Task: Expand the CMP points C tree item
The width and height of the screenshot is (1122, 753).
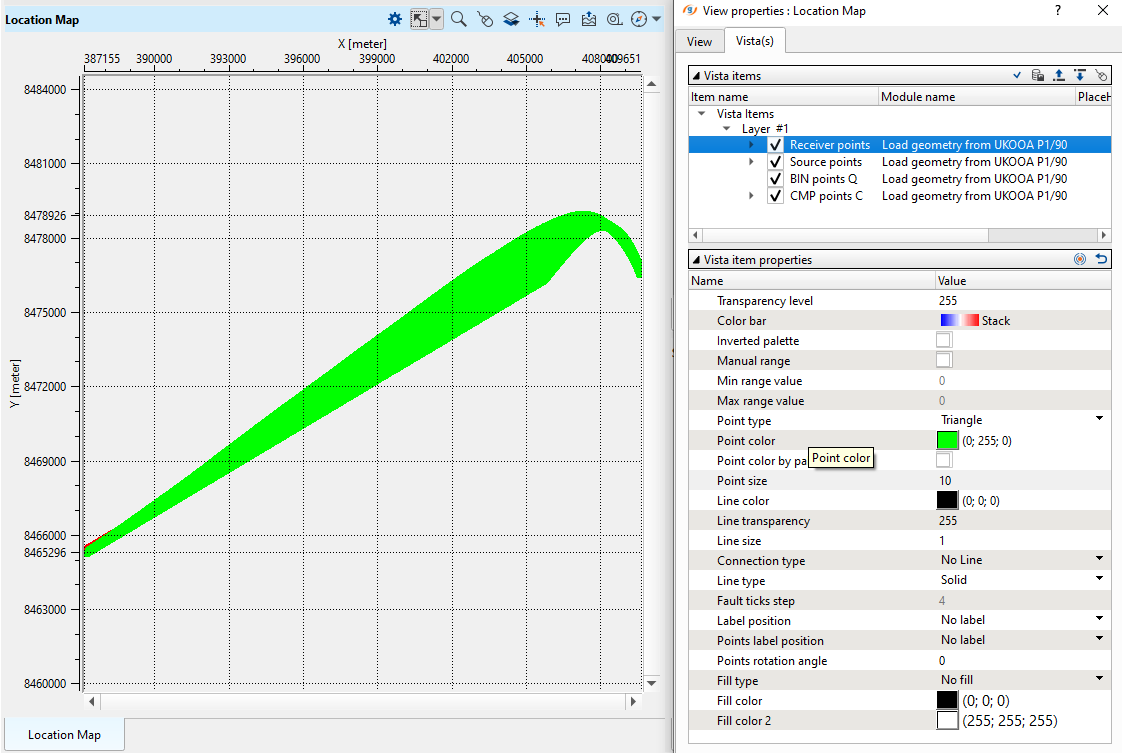Action: tap(752, 196)
